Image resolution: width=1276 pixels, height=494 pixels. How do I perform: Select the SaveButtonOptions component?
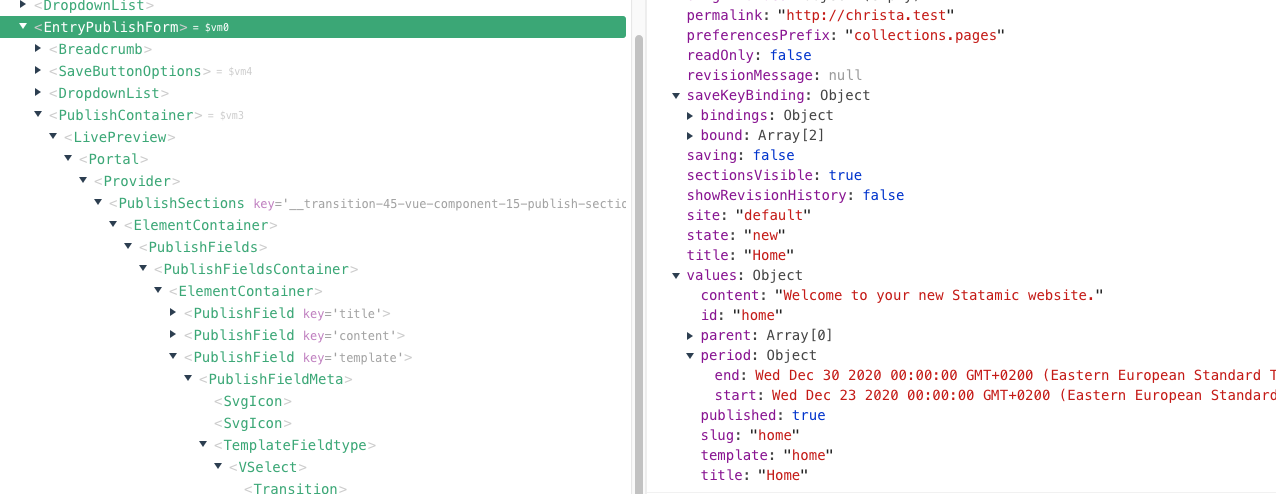(130, 71)
